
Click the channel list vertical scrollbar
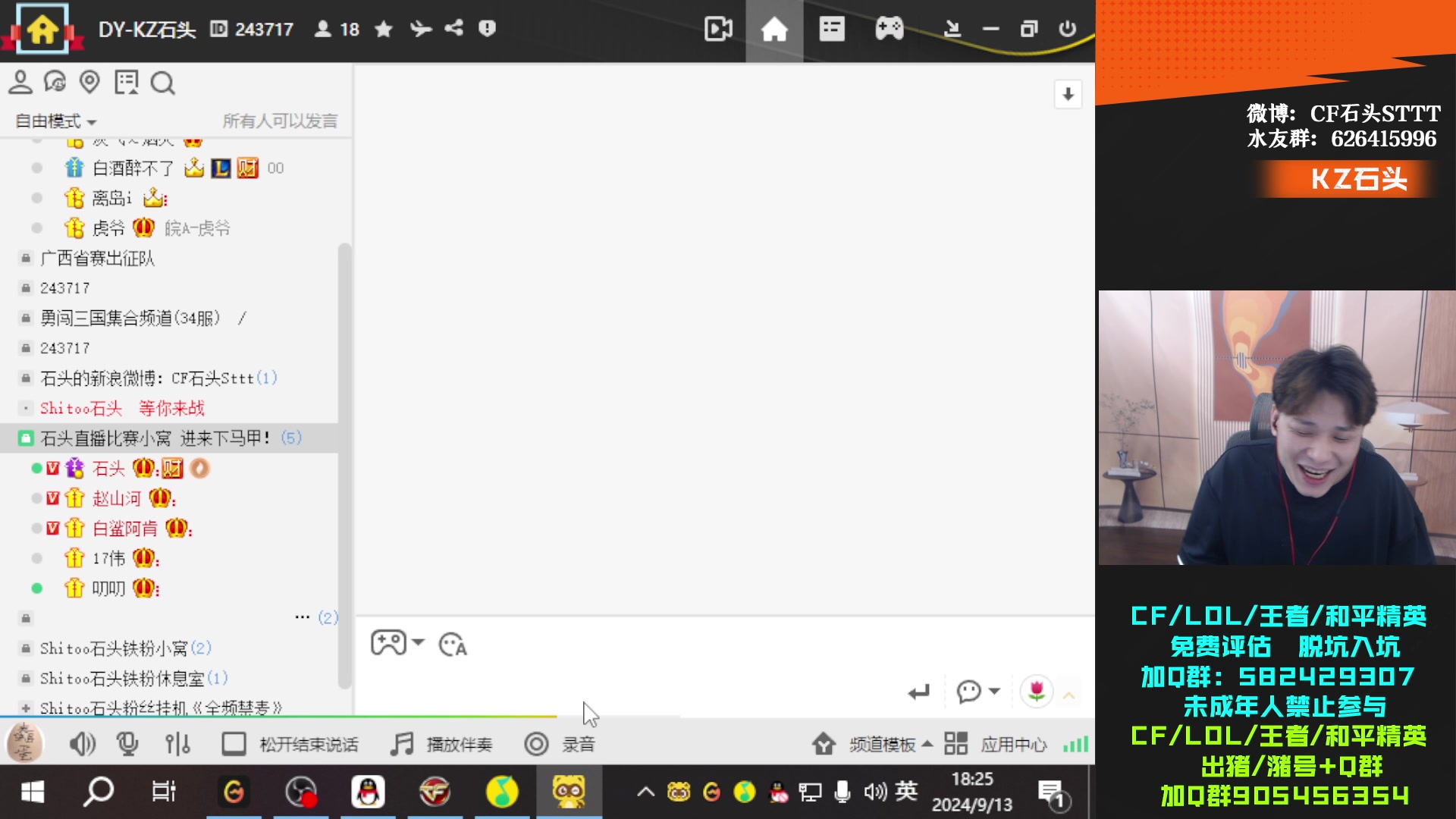click(x=344, y=466)
